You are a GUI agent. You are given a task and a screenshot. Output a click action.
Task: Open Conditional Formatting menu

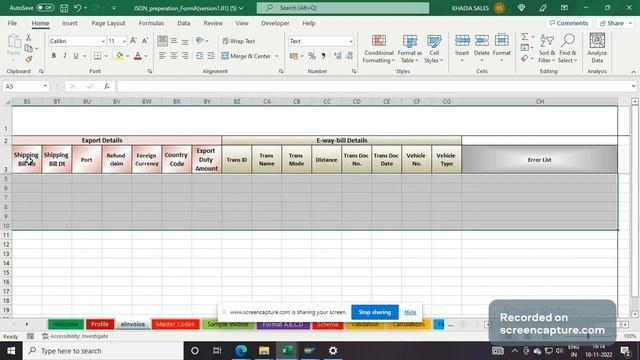coord(379,49)
